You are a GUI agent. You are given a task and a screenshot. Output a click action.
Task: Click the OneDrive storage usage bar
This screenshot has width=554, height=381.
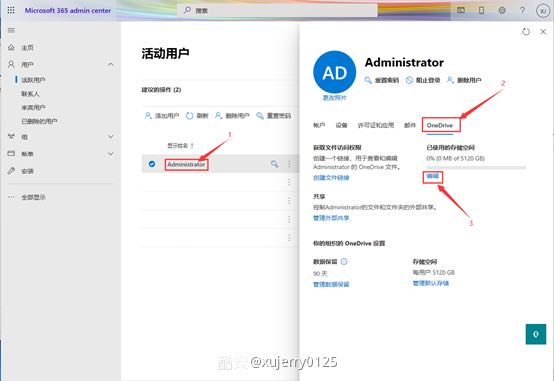(x=476, y=167)
